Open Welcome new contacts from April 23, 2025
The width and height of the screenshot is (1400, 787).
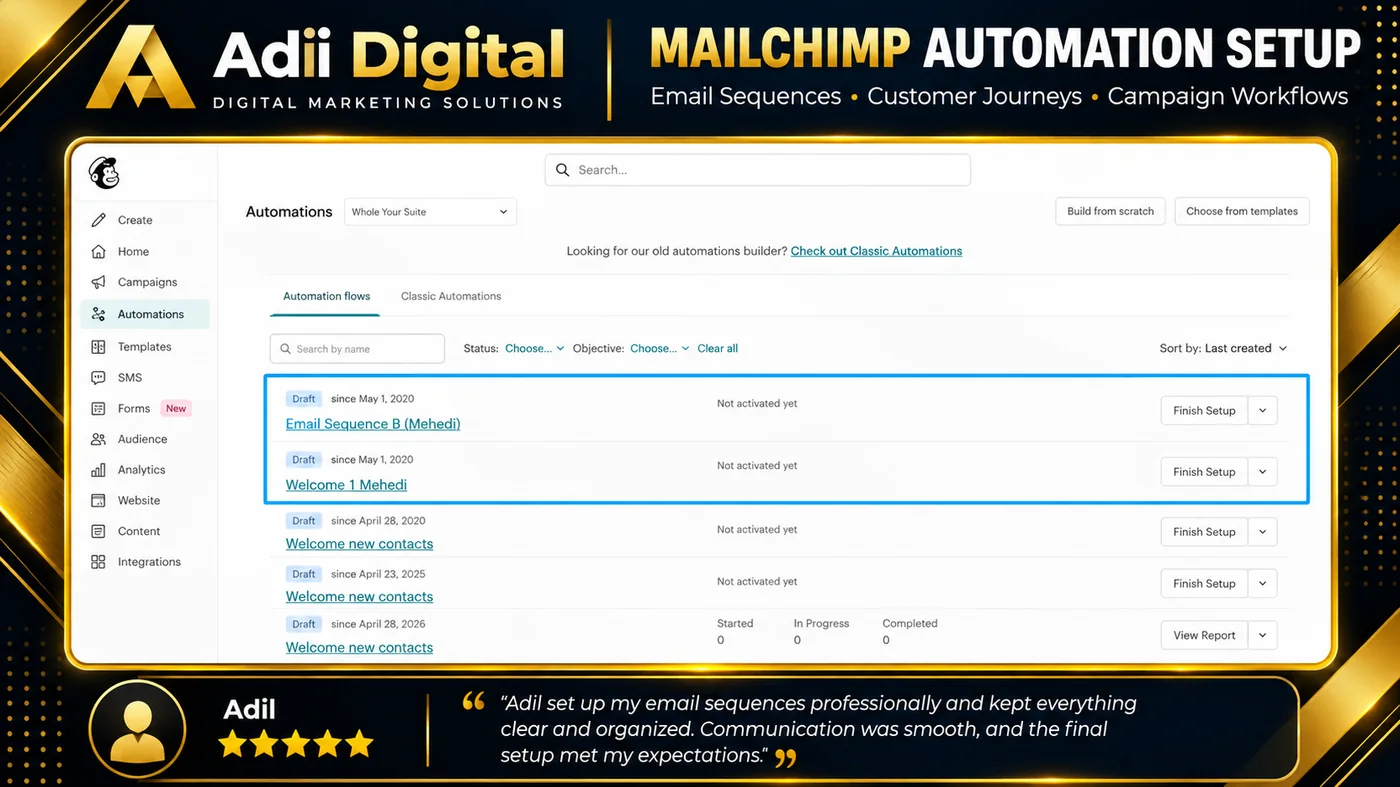click(x=359, y=597)
